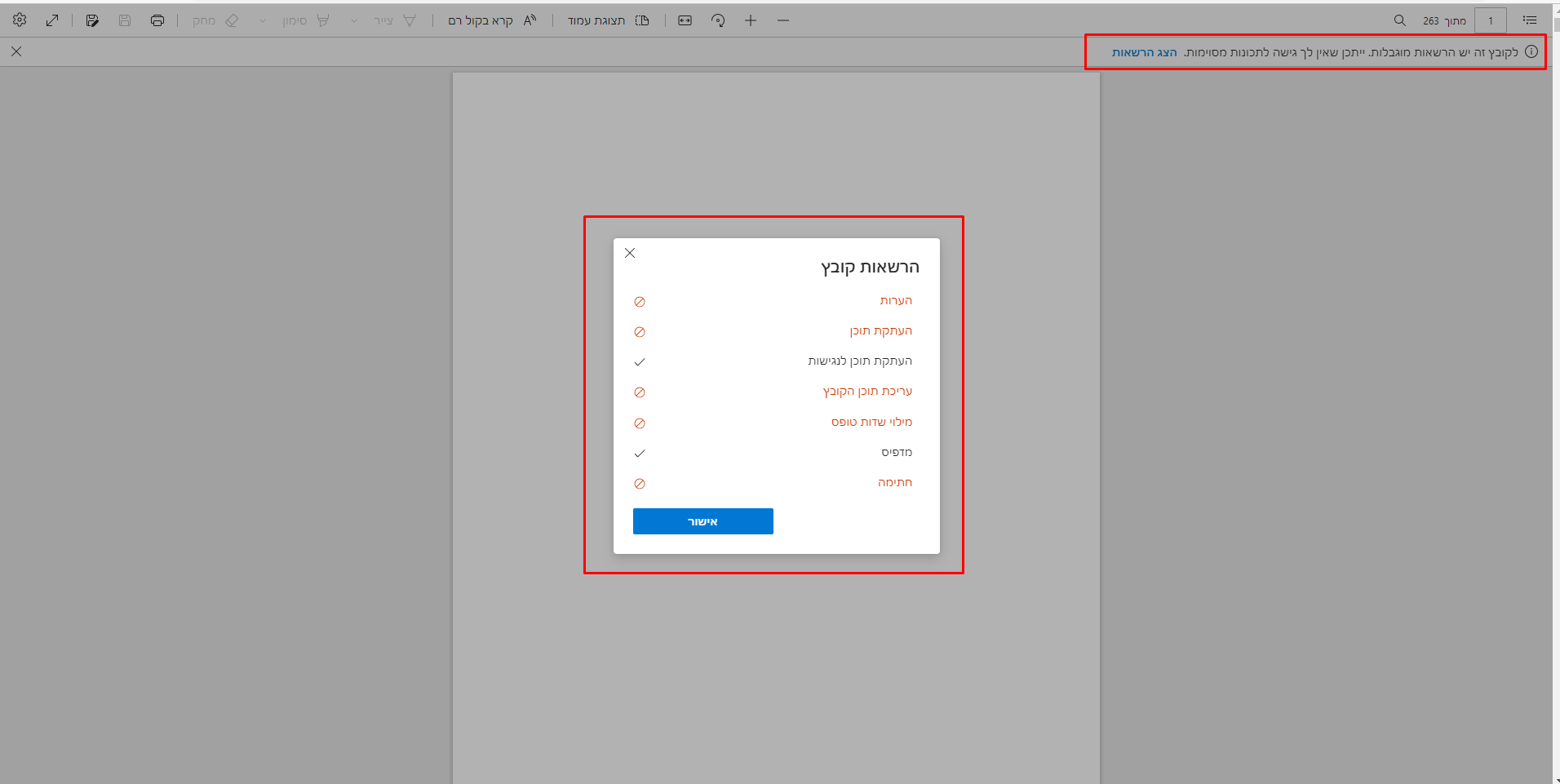Dismiss the permissions notification bar with X
The image size is (1560, 784).
point(16,51)
